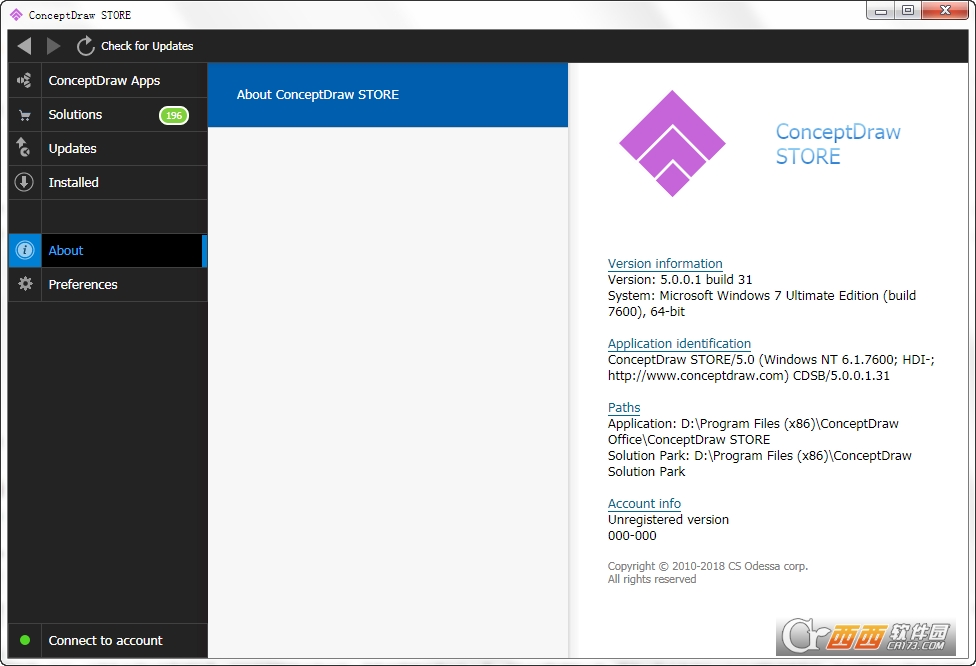Click the System: Microsoft Windows 7 text
976x666 pixels.
(x=762, y=304)
